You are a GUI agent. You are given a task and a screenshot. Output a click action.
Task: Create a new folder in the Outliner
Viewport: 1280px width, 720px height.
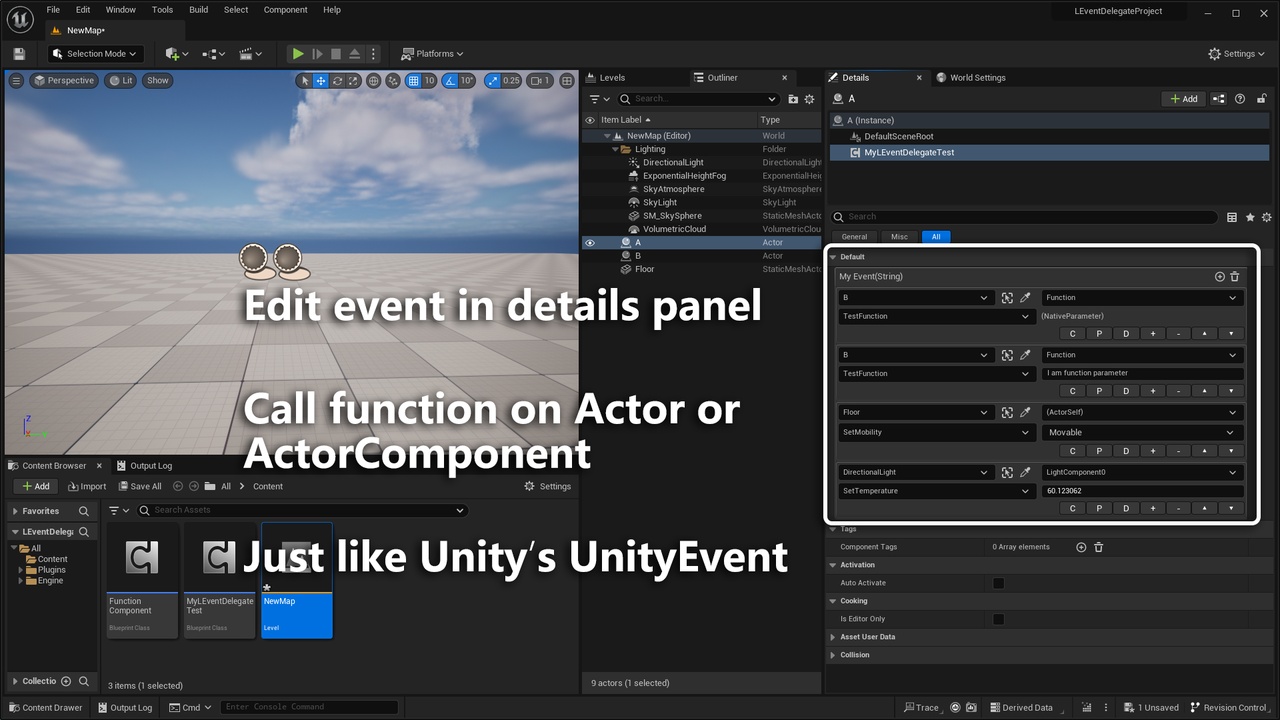tap(793, 99)
